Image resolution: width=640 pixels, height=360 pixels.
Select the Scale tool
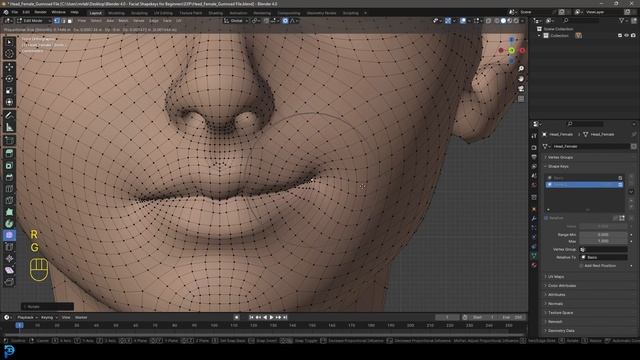coord(9,91)
